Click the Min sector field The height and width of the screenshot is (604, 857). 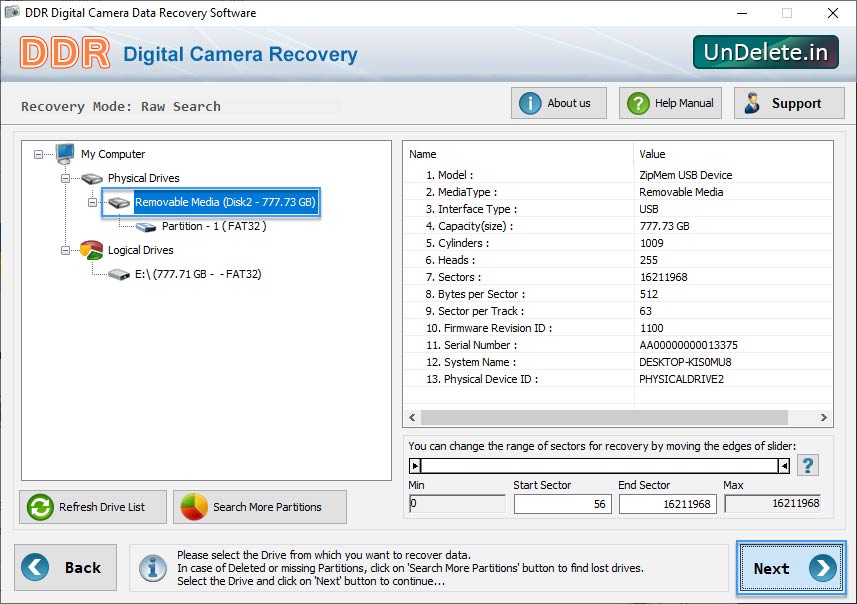[457, 503]
